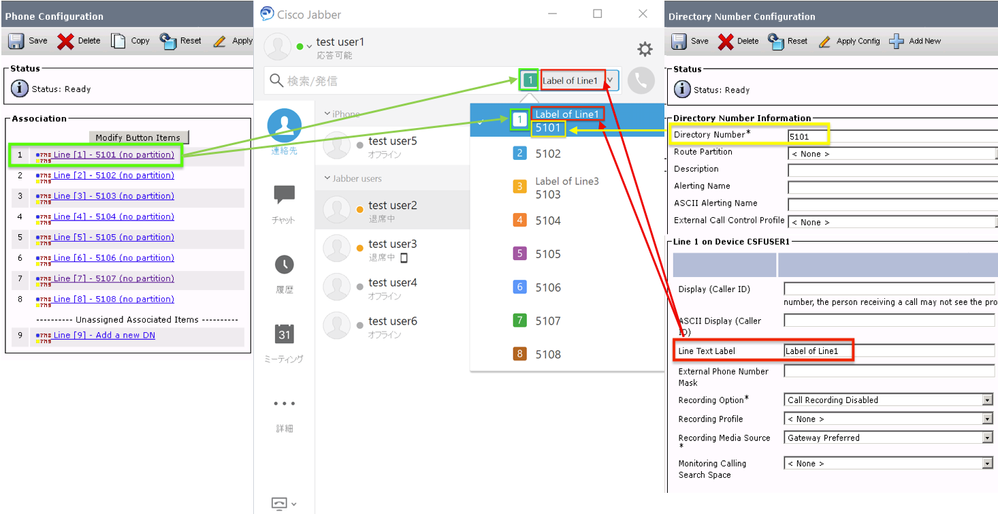
Task: Open Jabber settings gear
Action: 645,49
